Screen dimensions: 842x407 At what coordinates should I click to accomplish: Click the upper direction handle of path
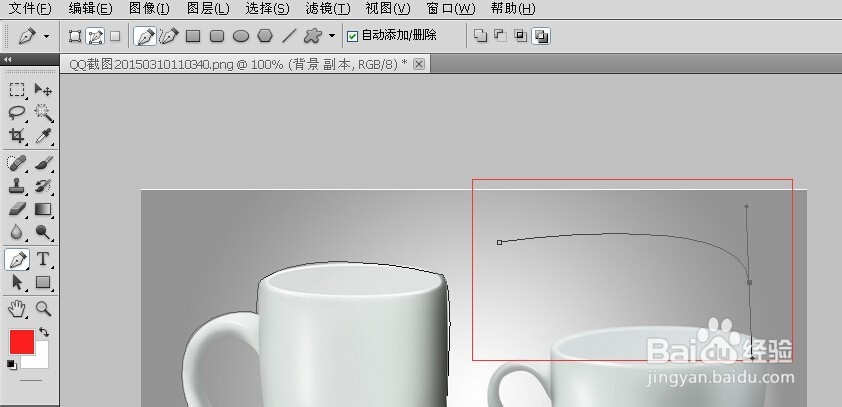(x=746, y=206)
